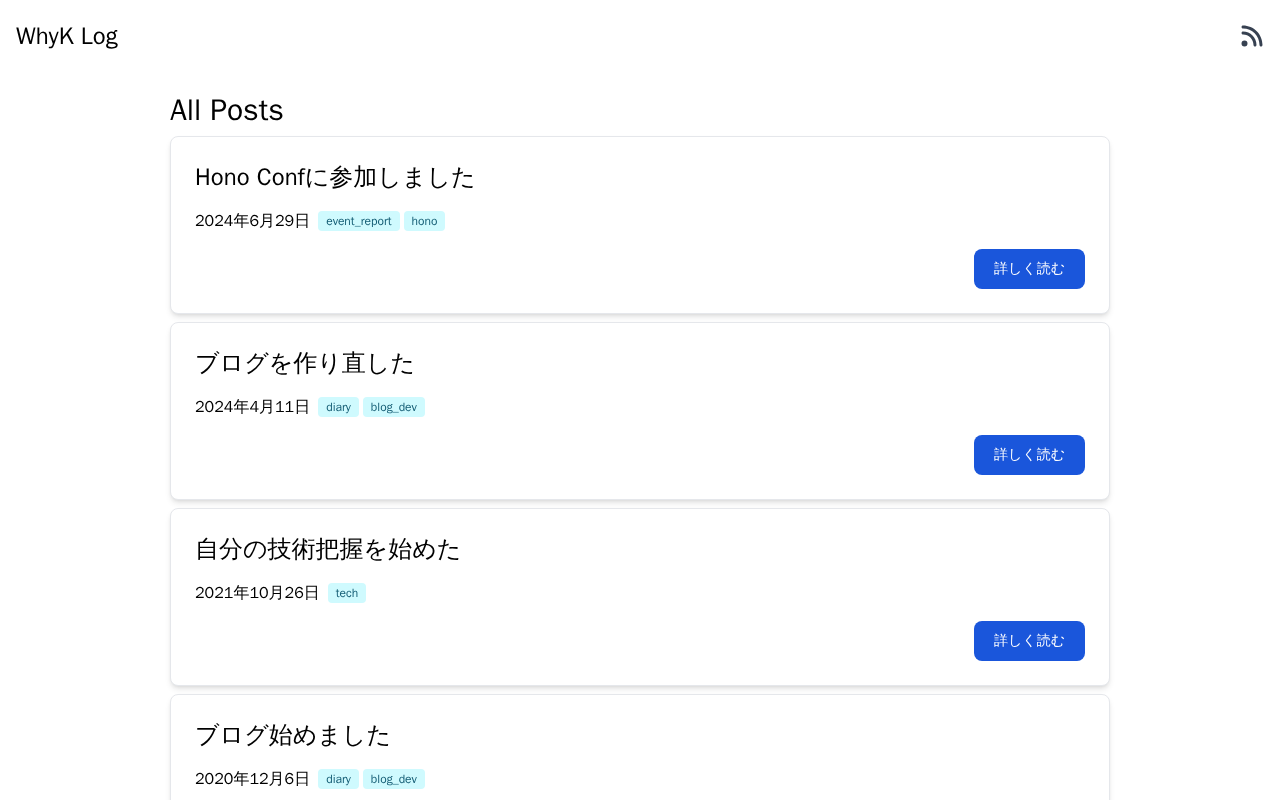This screenshot has width=1280, height=800.
Task: Click the diary tag on ブログを作り直した post
Action: click(x=338, y=407)
